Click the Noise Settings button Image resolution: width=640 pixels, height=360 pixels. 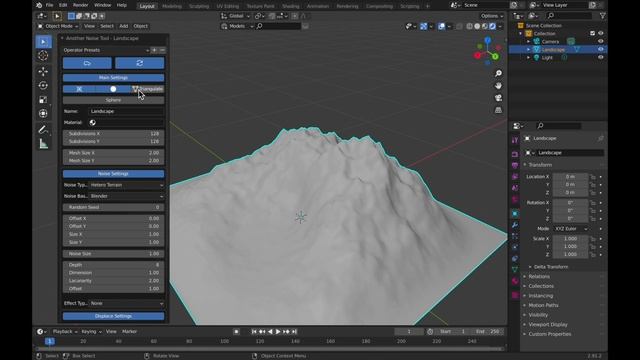(113, 174)
